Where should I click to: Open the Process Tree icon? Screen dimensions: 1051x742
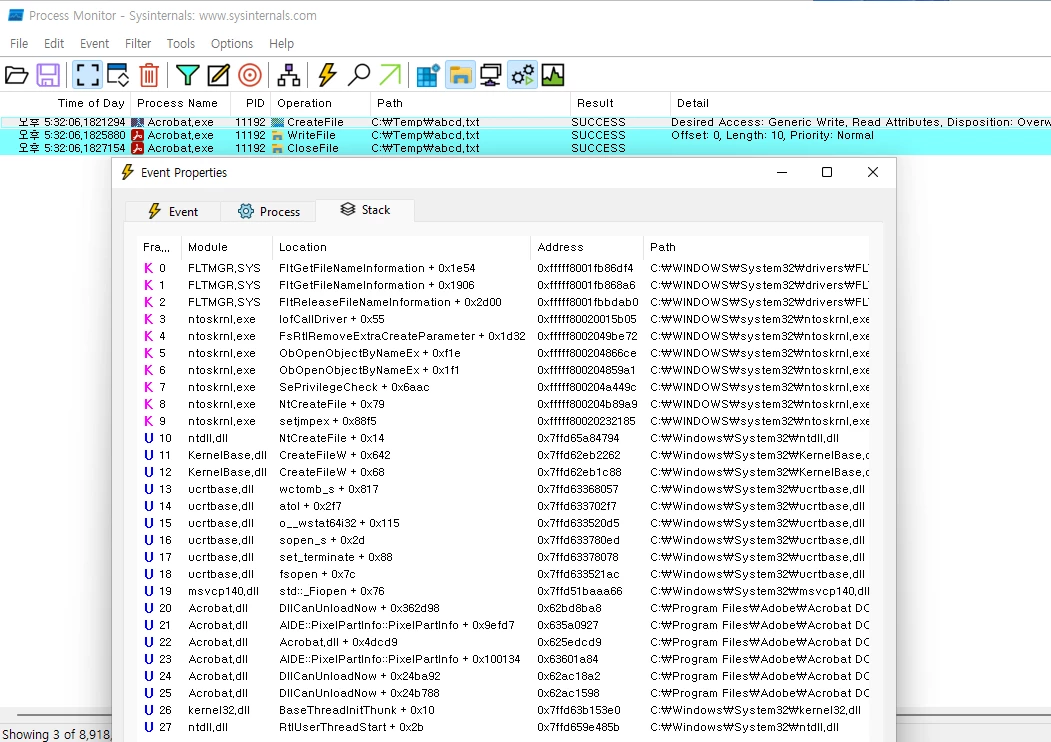point(289,75)
